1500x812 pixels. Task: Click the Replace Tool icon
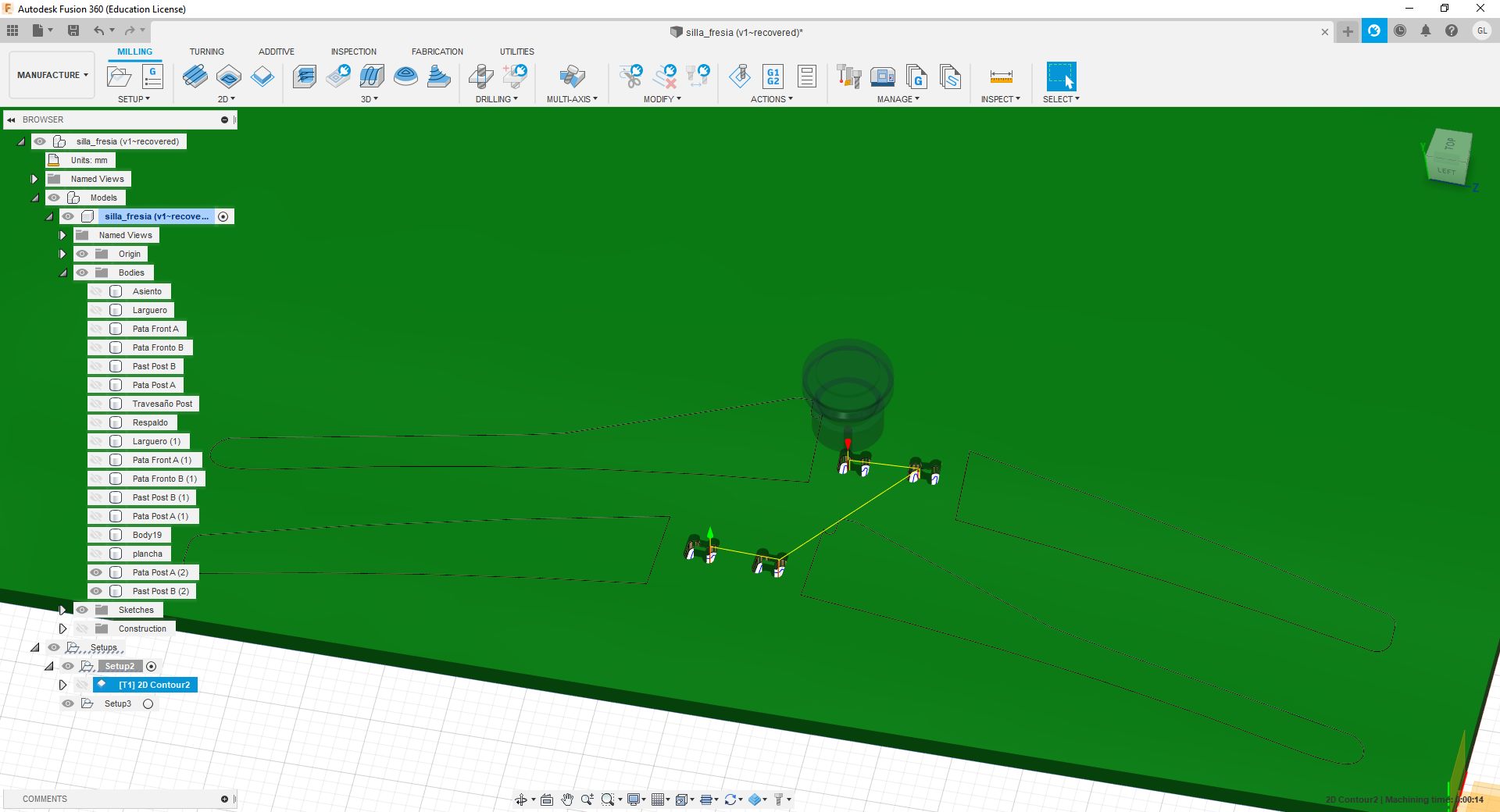tap(698, 77)
